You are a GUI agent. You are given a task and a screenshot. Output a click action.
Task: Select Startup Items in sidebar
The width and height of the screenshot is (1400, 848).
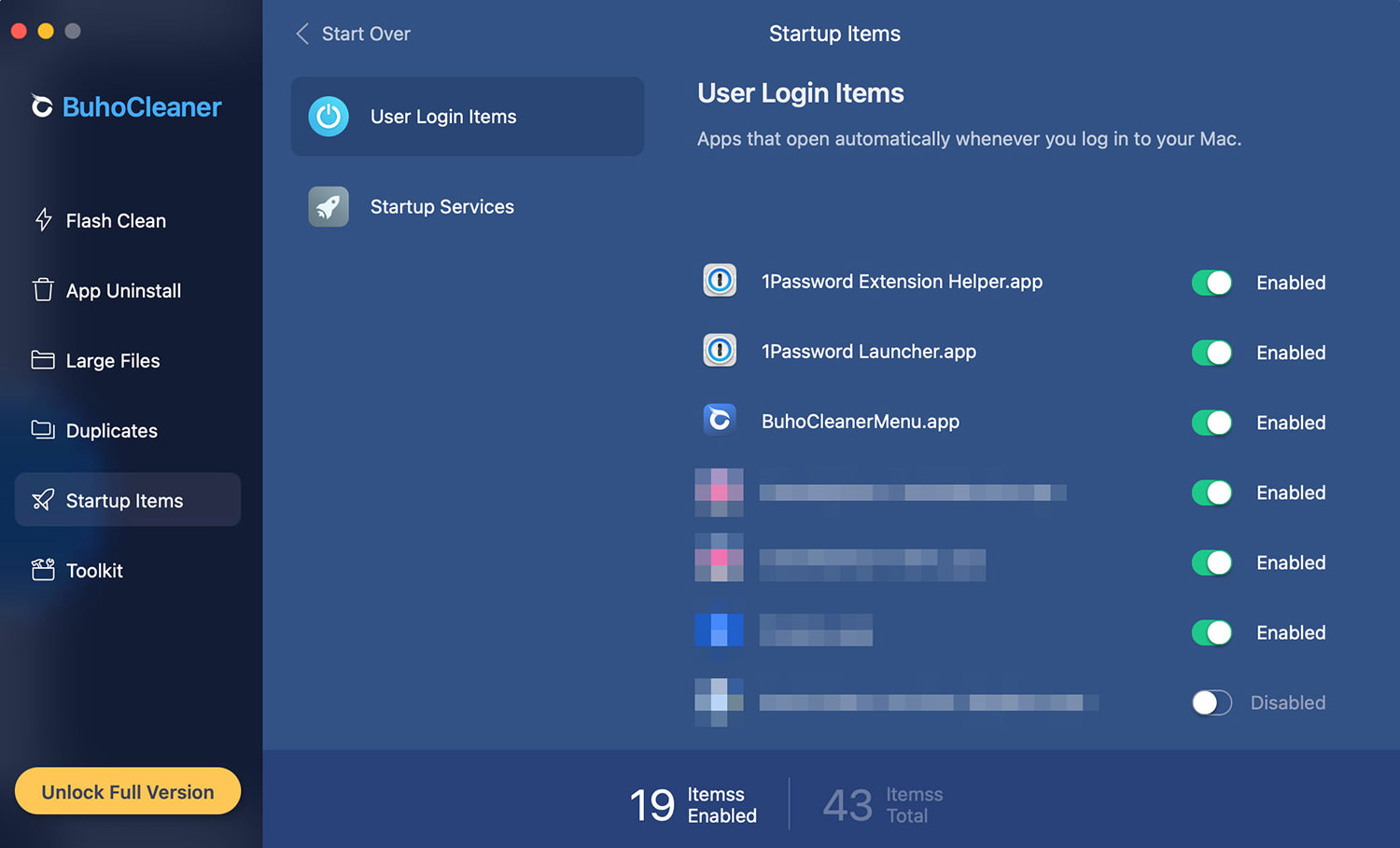point(128,499)
